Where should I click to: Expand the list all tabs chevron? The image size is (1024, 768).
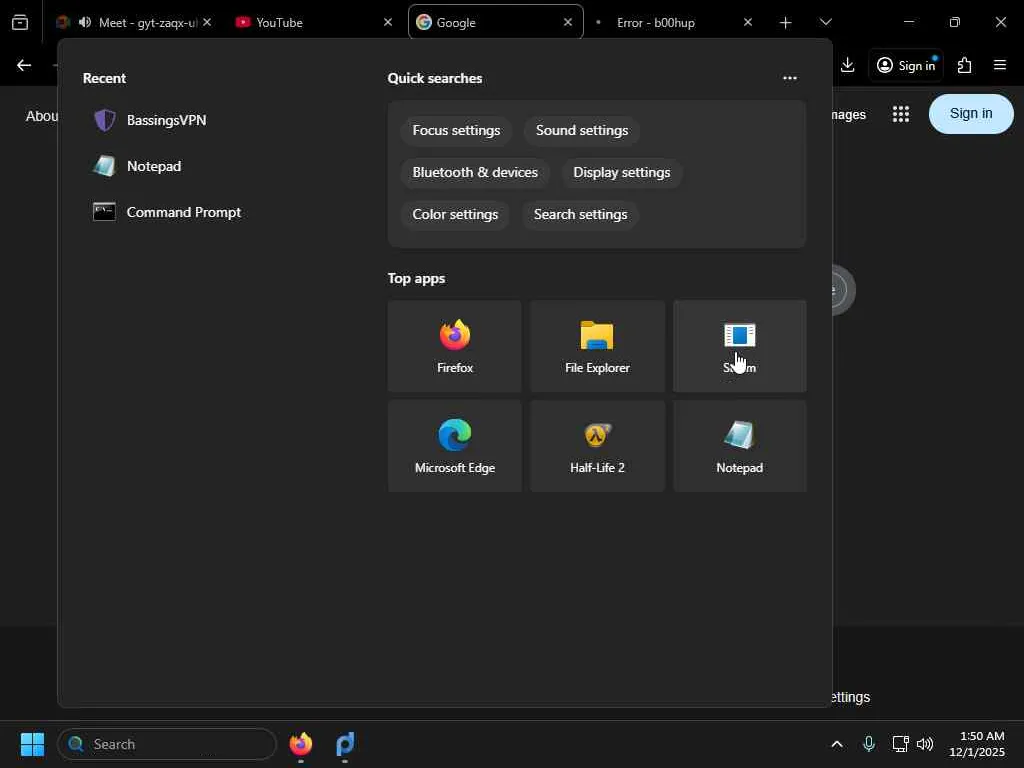click(x=825, y=22)
